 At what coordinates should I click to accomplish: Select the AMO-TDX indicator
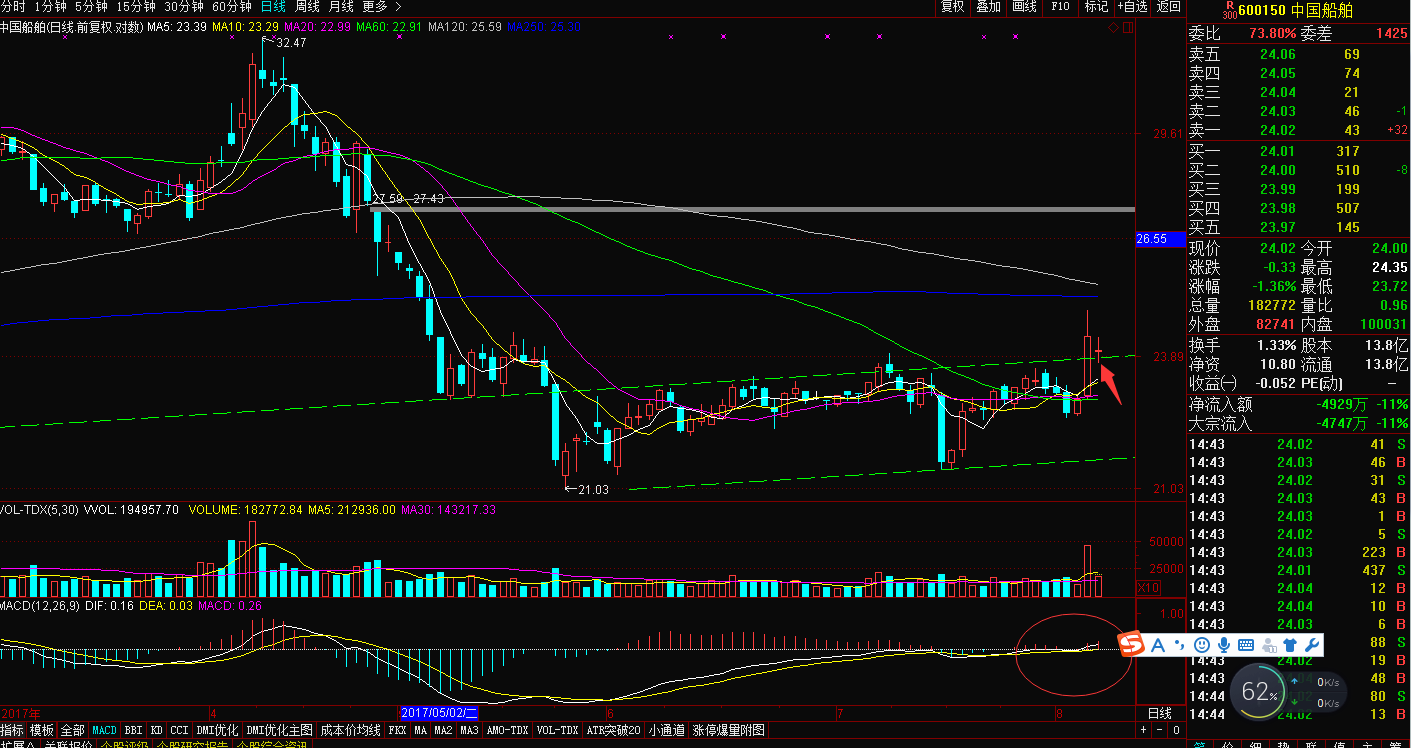tap(507, 731)
